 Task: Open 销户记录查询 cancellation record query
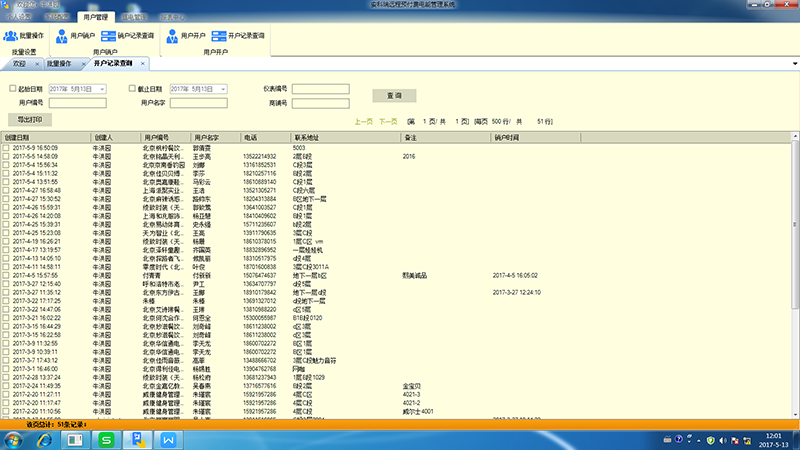128,36
